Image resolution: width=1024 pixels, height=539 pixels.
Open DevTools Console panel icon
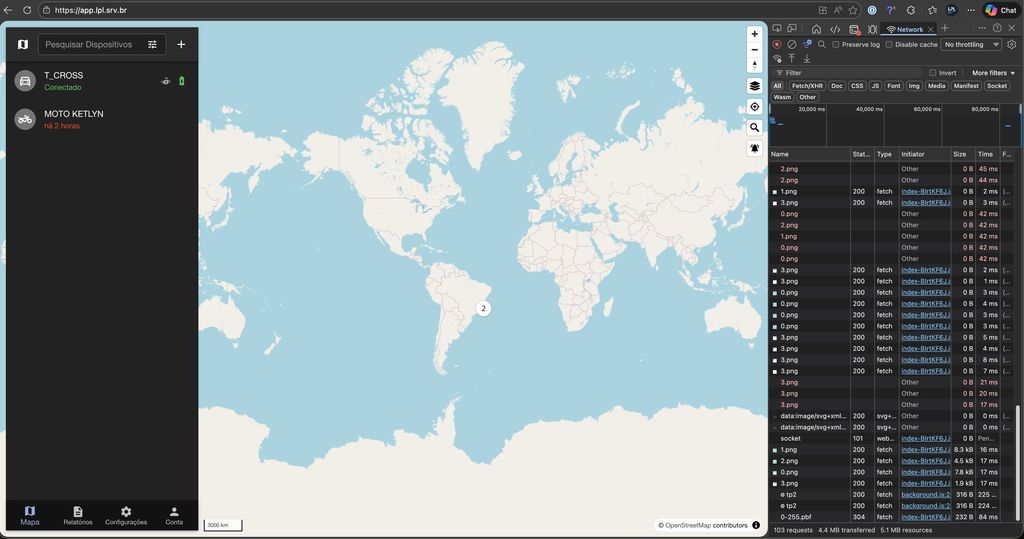[854, 29]
